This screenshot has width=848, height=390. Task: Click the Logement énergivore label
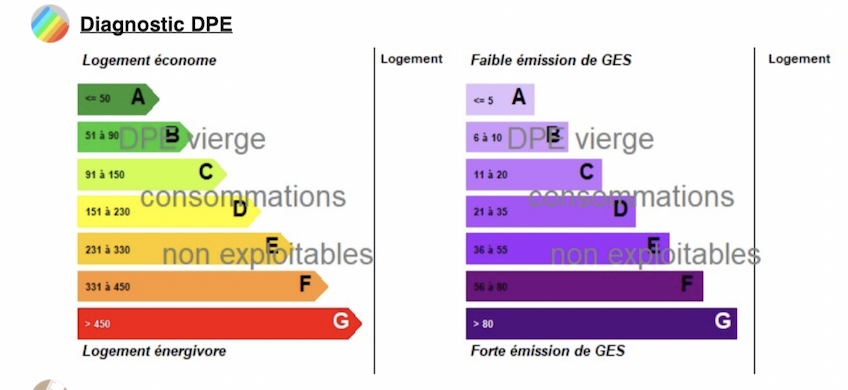pos(154,351)
